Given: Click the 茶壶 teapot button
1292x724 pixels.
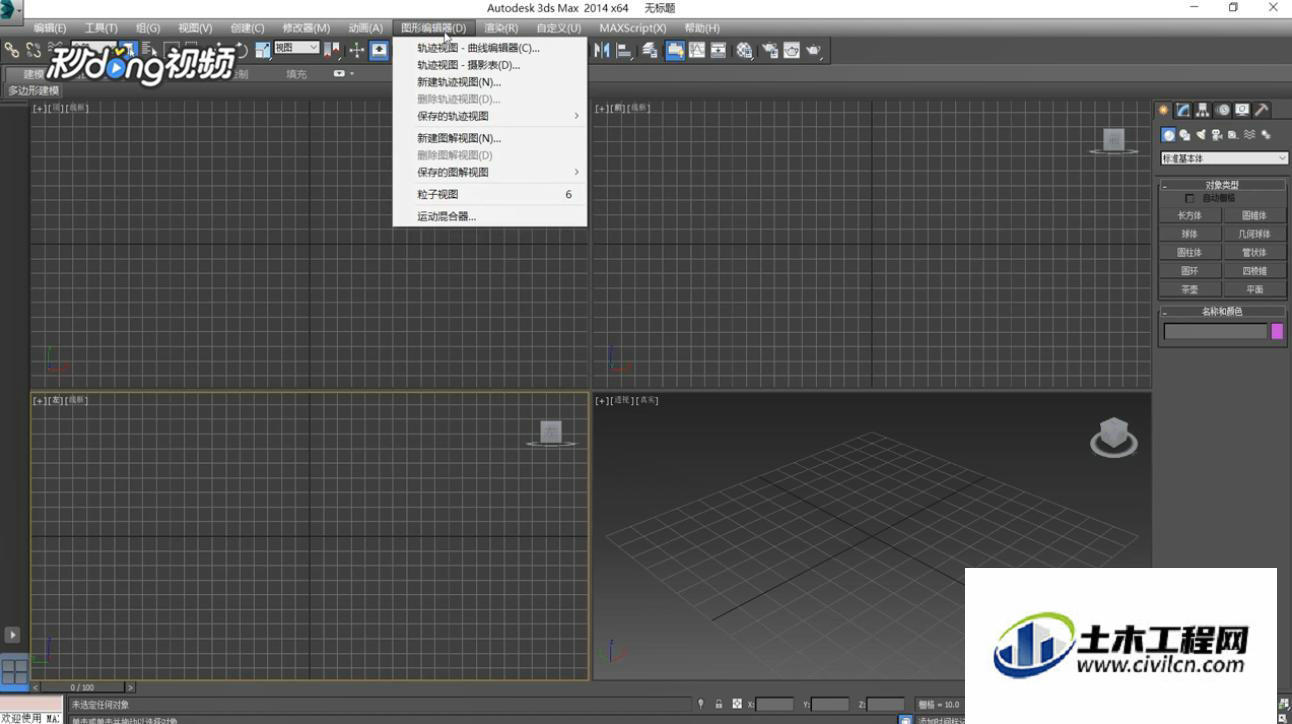Looking at the screenshot, I should tap(1190, 289).
